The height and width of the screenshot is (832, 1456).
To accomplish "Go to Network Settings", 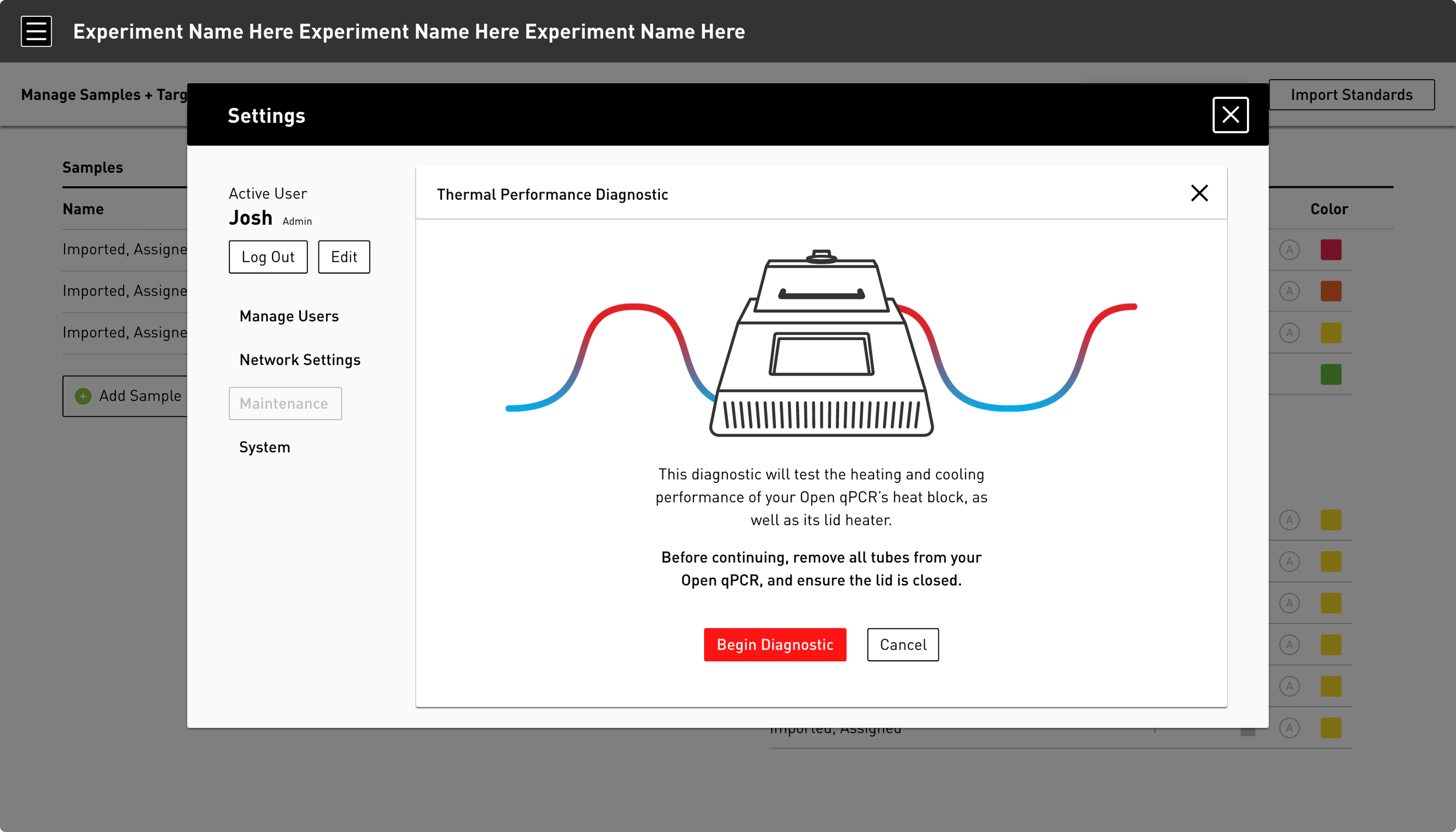I will pos(300,360).
